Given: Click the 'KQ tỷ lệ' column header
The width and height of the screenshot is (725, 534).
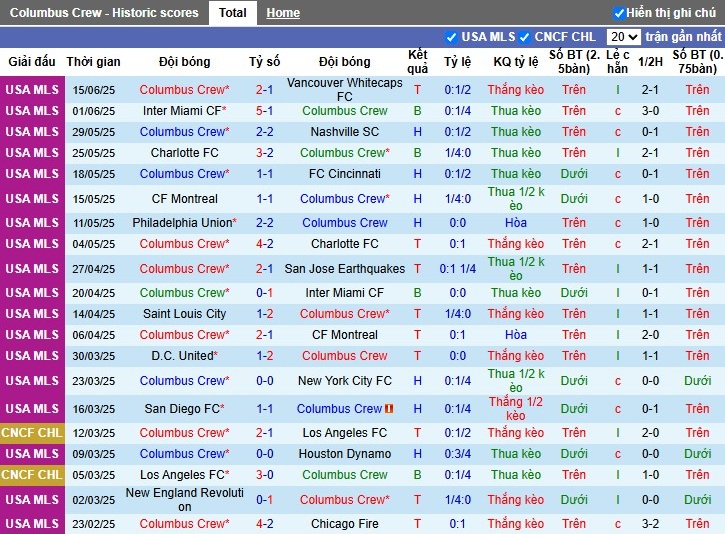Looking at the screenshot, I should 516,61.
